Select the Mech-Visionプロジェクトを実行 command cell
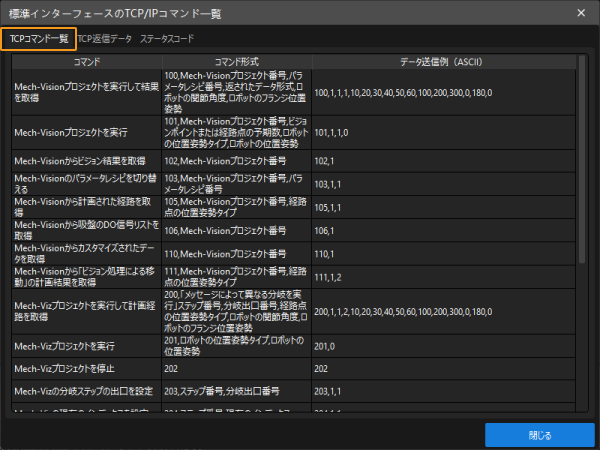Image resolution: width=600 pixels, height=450 pixels. [87, 132]
